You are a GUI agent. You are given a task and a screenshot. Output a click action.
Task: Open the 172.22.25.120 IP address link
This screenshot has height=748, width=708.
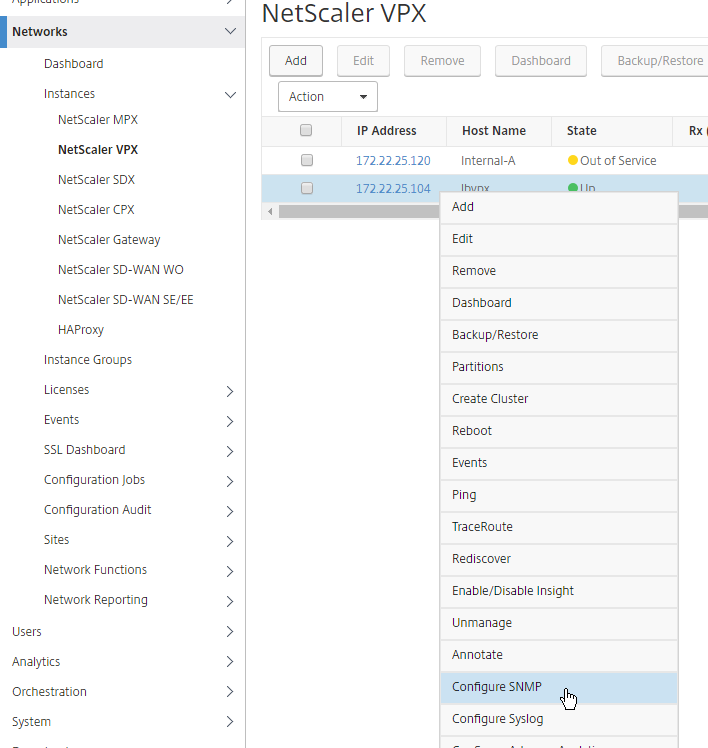pyautogui.click(x=393, y=161)
